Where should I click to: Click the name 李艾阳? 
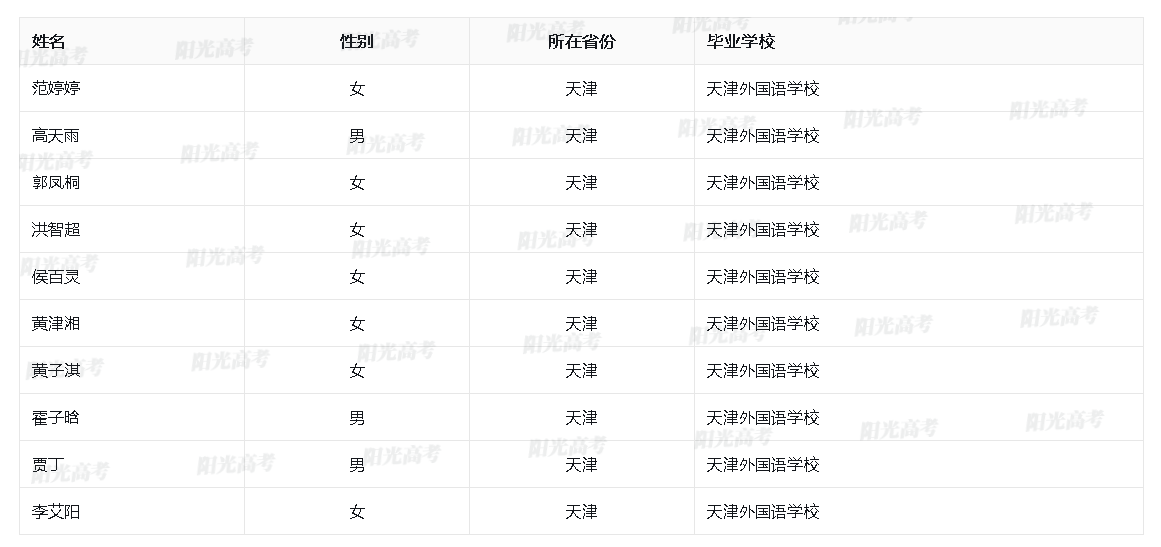click(56, 511)
